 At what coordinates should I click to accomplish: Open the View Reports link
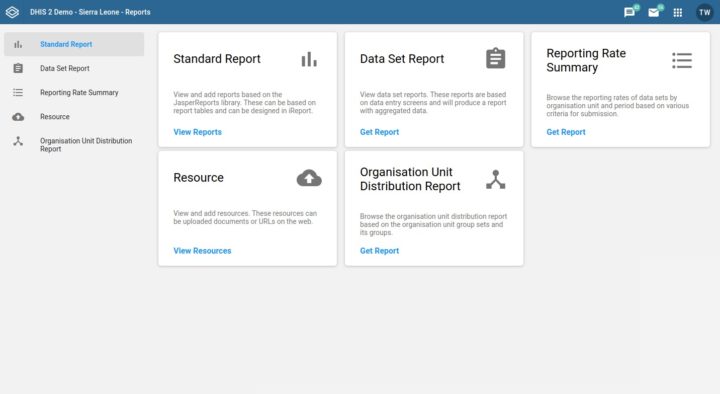tap(197, 132)
